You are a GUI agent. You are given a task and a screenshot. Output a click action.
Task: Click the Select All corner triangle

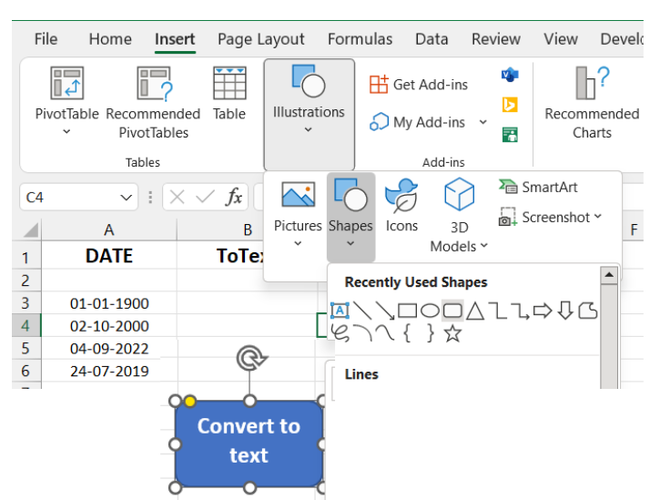click(30, 230)
